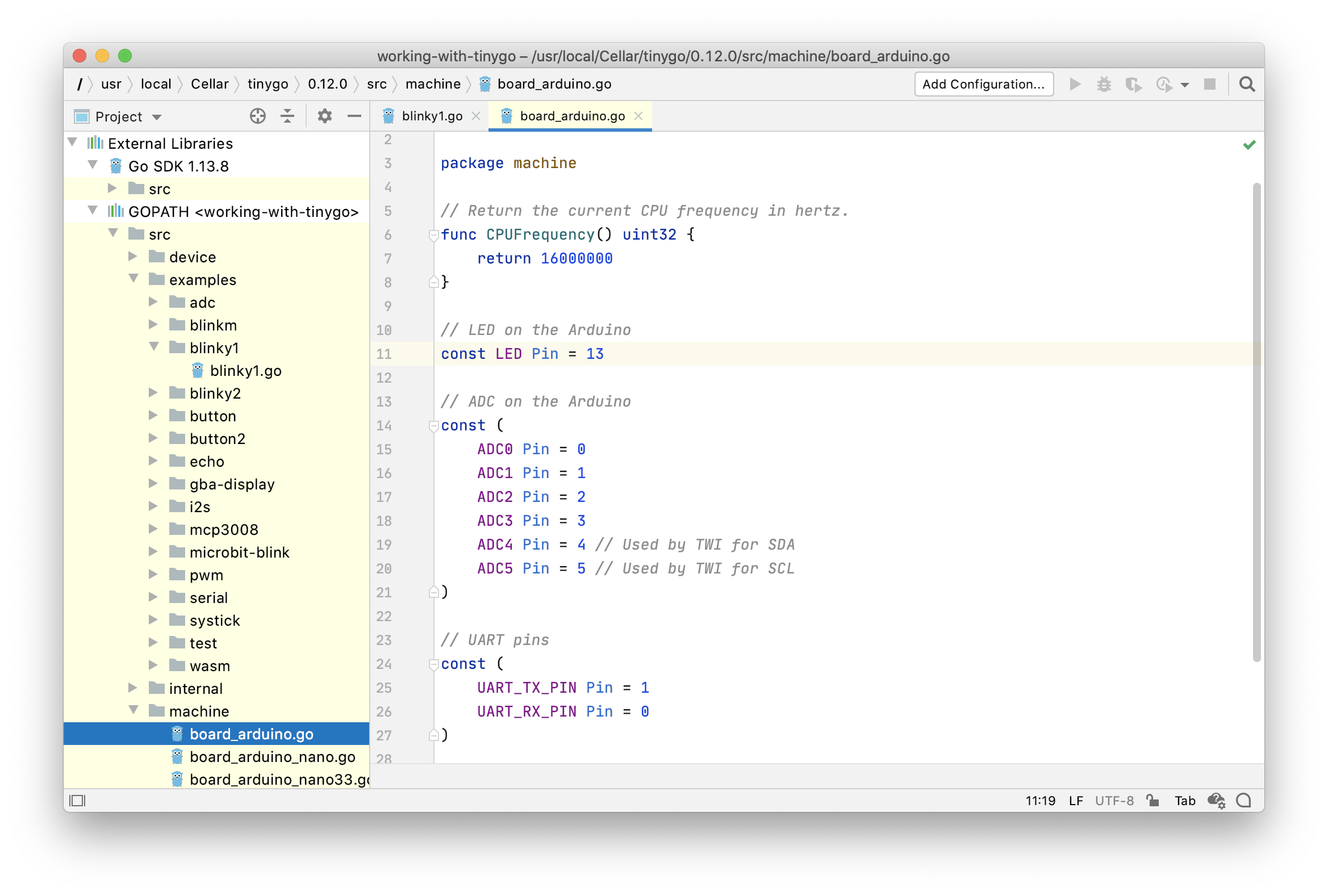This screenshot has height=896, width=1328.
Task: Expand the adc folder
Action: (x=153, y=302)
